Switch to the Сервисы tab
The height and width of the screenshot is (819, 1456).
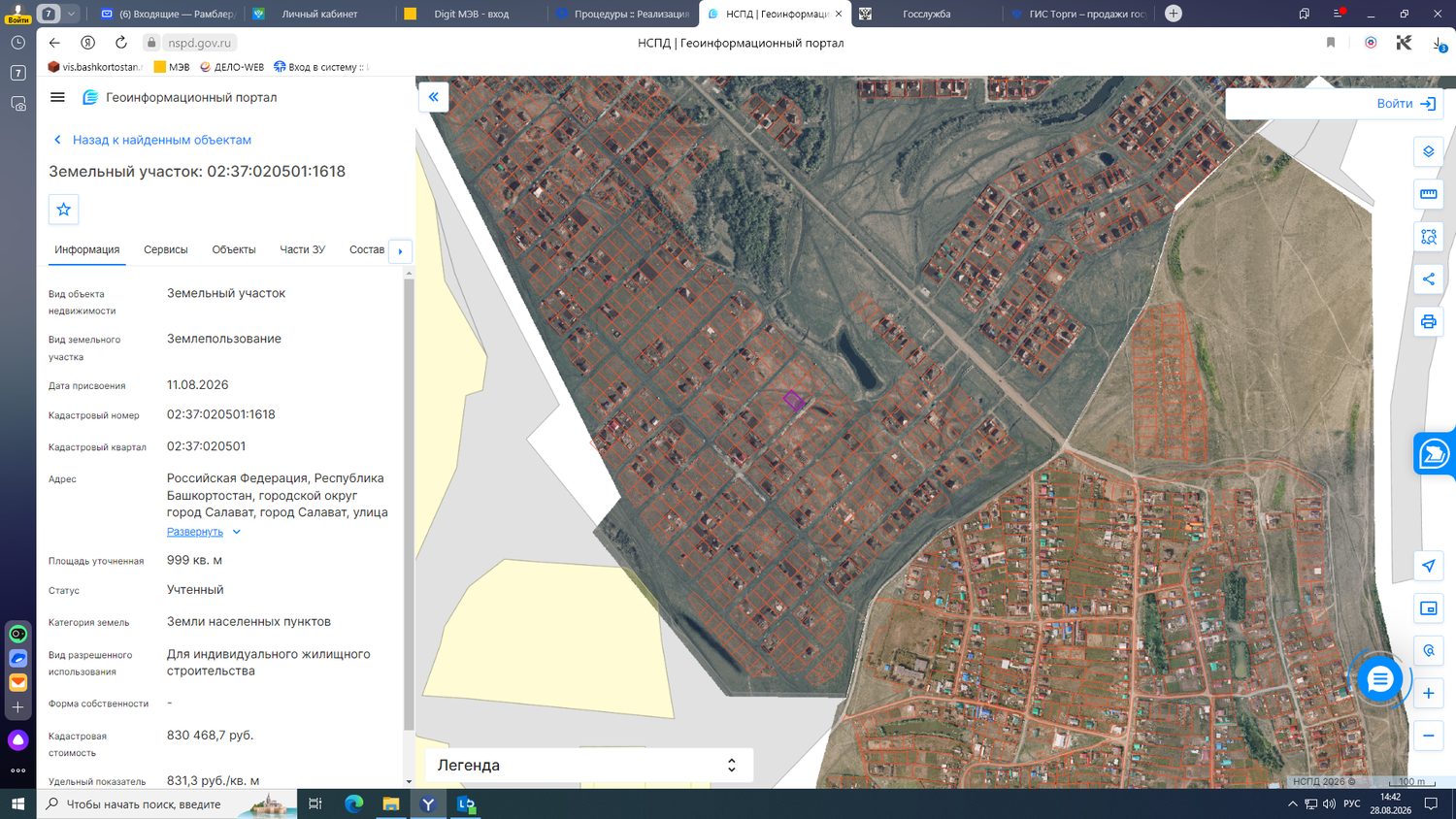[x=166, y=249]
